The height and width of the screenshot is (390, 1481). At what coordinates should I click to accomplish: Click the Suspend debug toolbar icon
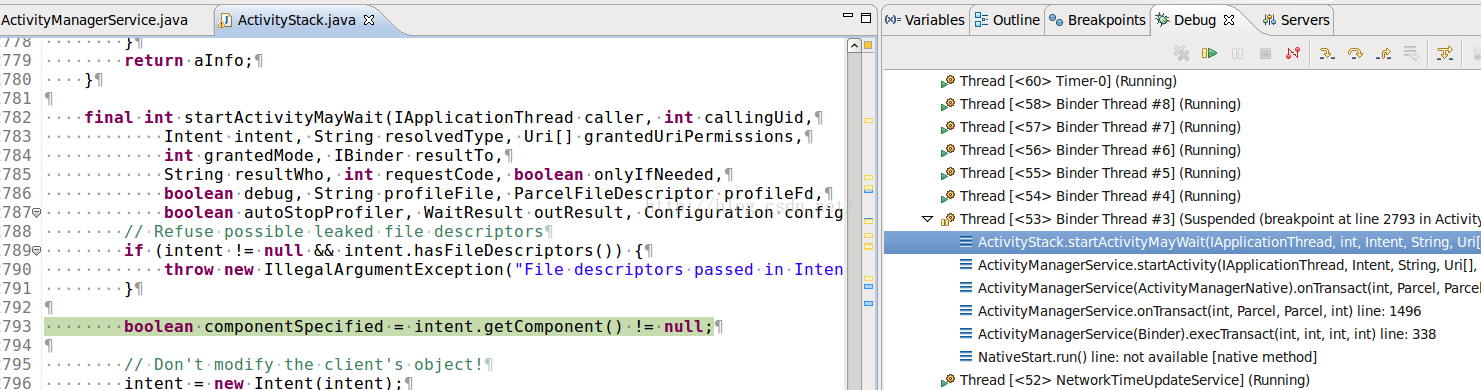1237,52
